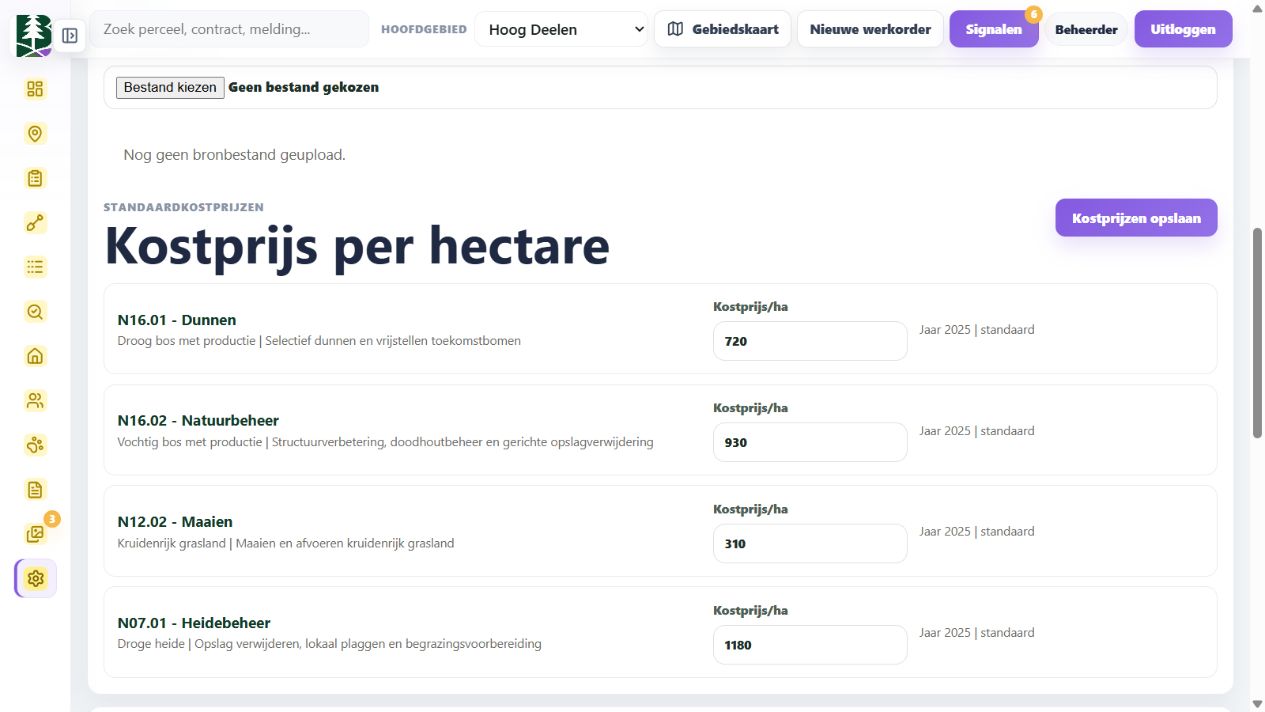Open the clipboard work orders icon
The image size is (1265, 712).
[36, 178]
